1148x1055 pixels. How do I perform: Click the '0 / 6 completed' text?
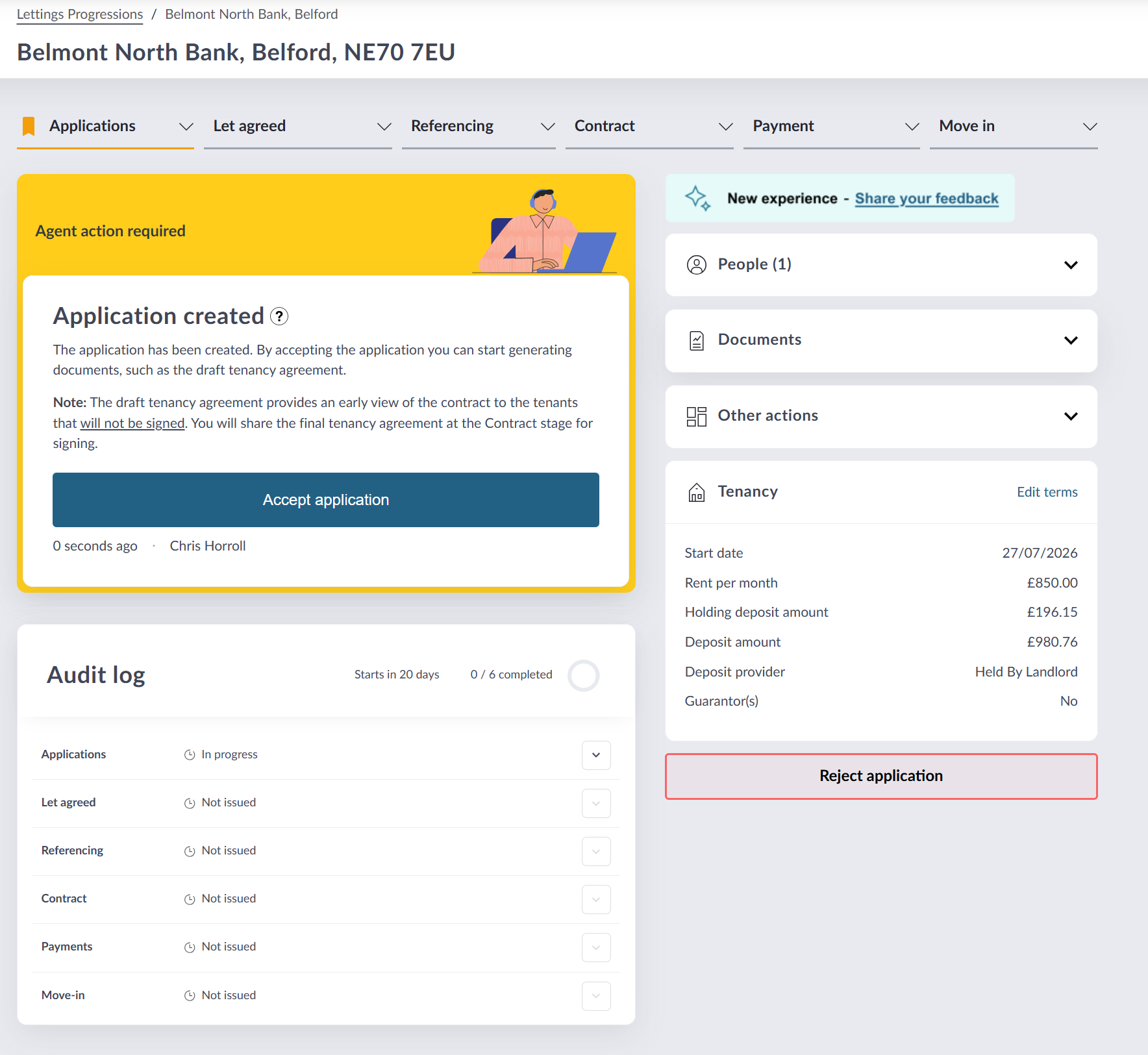click(511, 675)
